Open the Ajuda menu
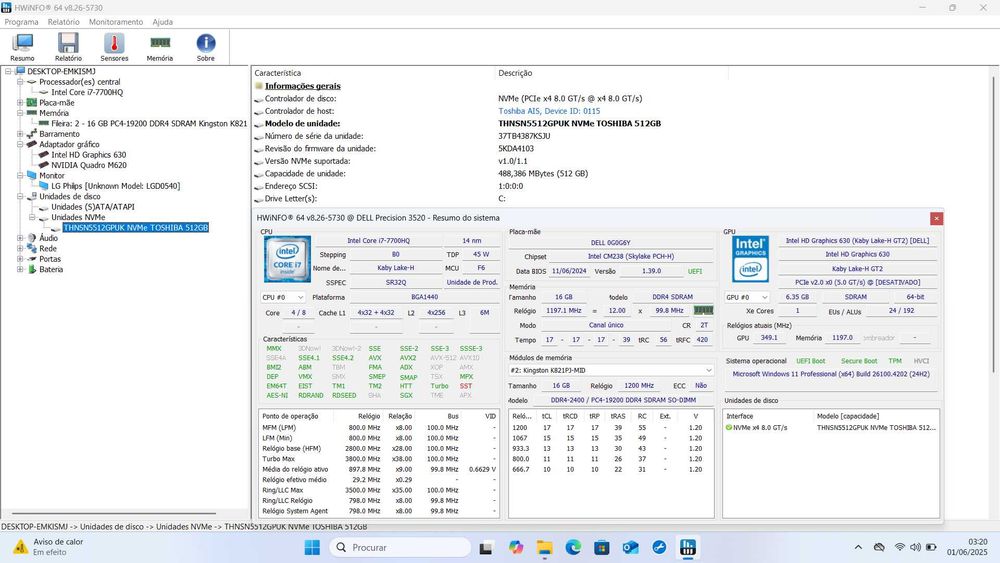 163,22
